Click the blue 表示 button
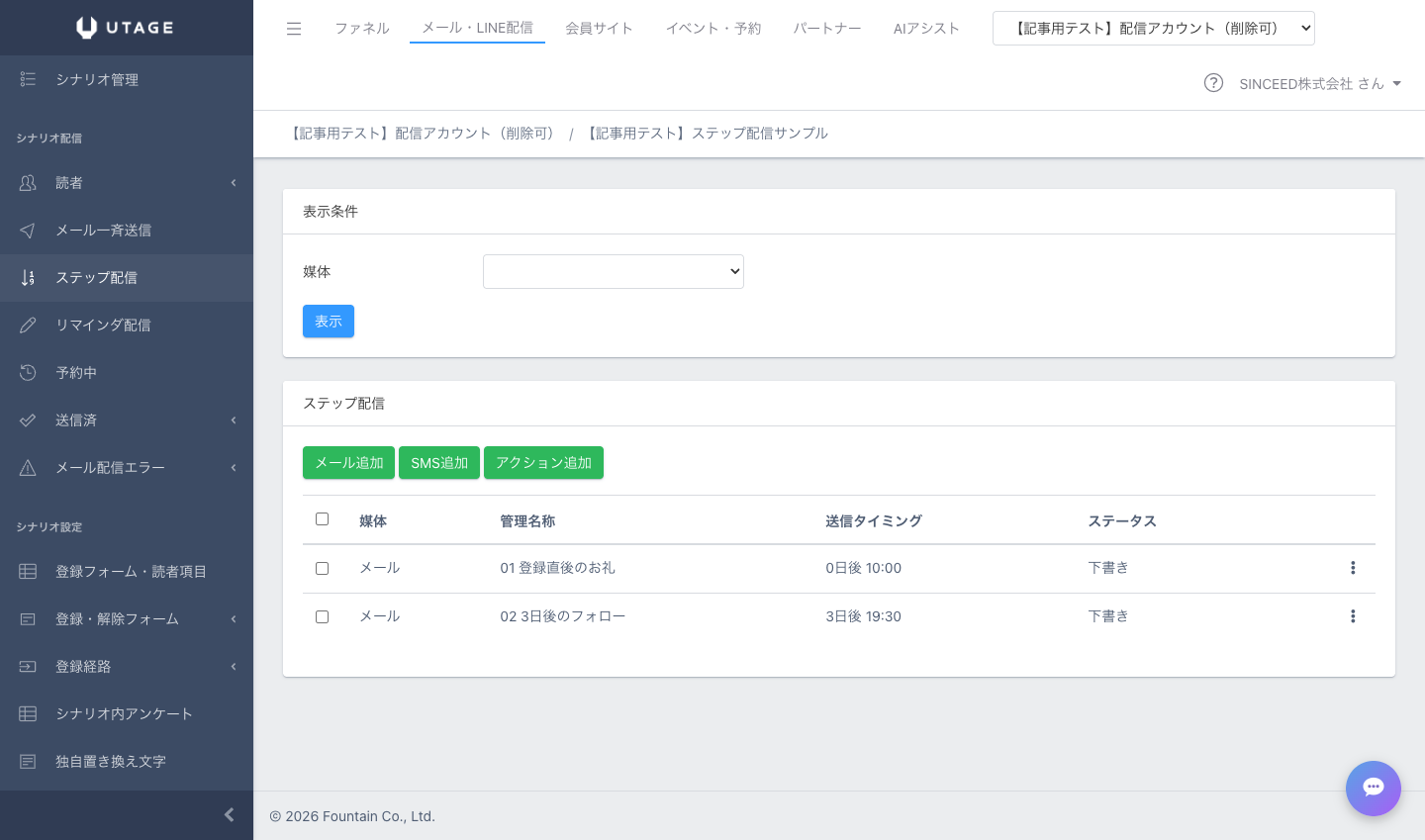This screenshot has width=1425, height=840. coord(329,322)
